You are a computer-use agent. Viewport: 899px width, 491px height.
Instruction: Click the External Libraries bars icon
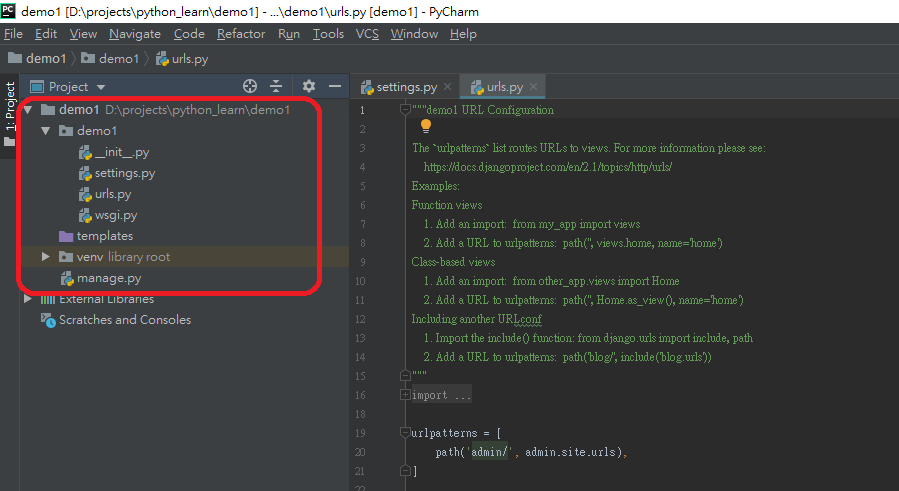tap(48, 299)
